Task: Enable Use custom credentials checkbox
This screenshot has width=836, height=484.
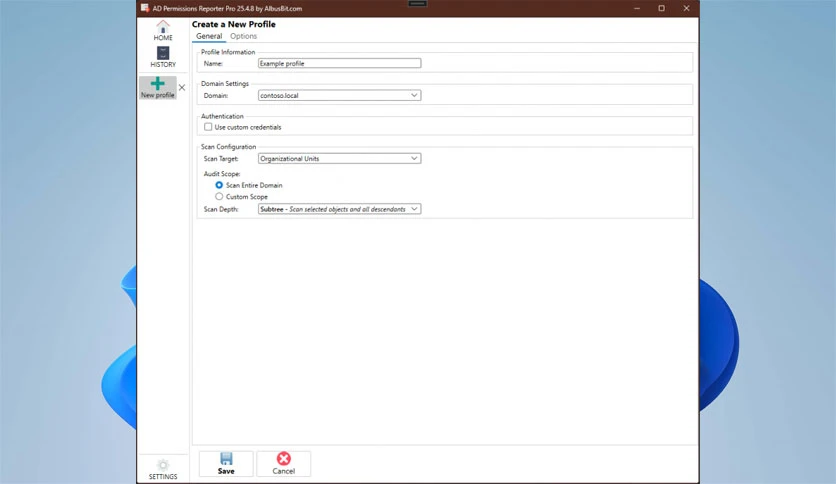Action: pyautogui.click(x=208, y=127)
